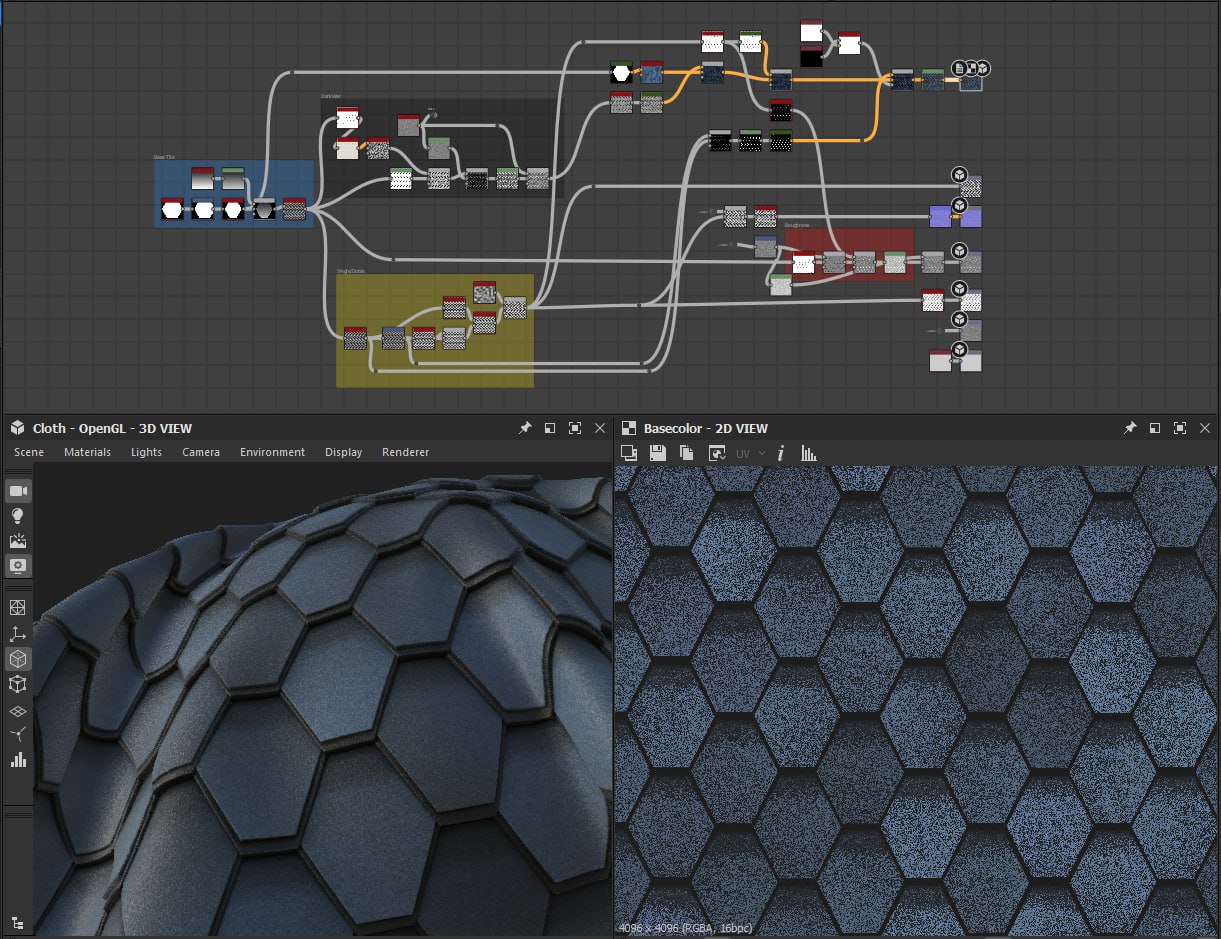Click the display settings monitor icon in 3D view

point(18,565)
